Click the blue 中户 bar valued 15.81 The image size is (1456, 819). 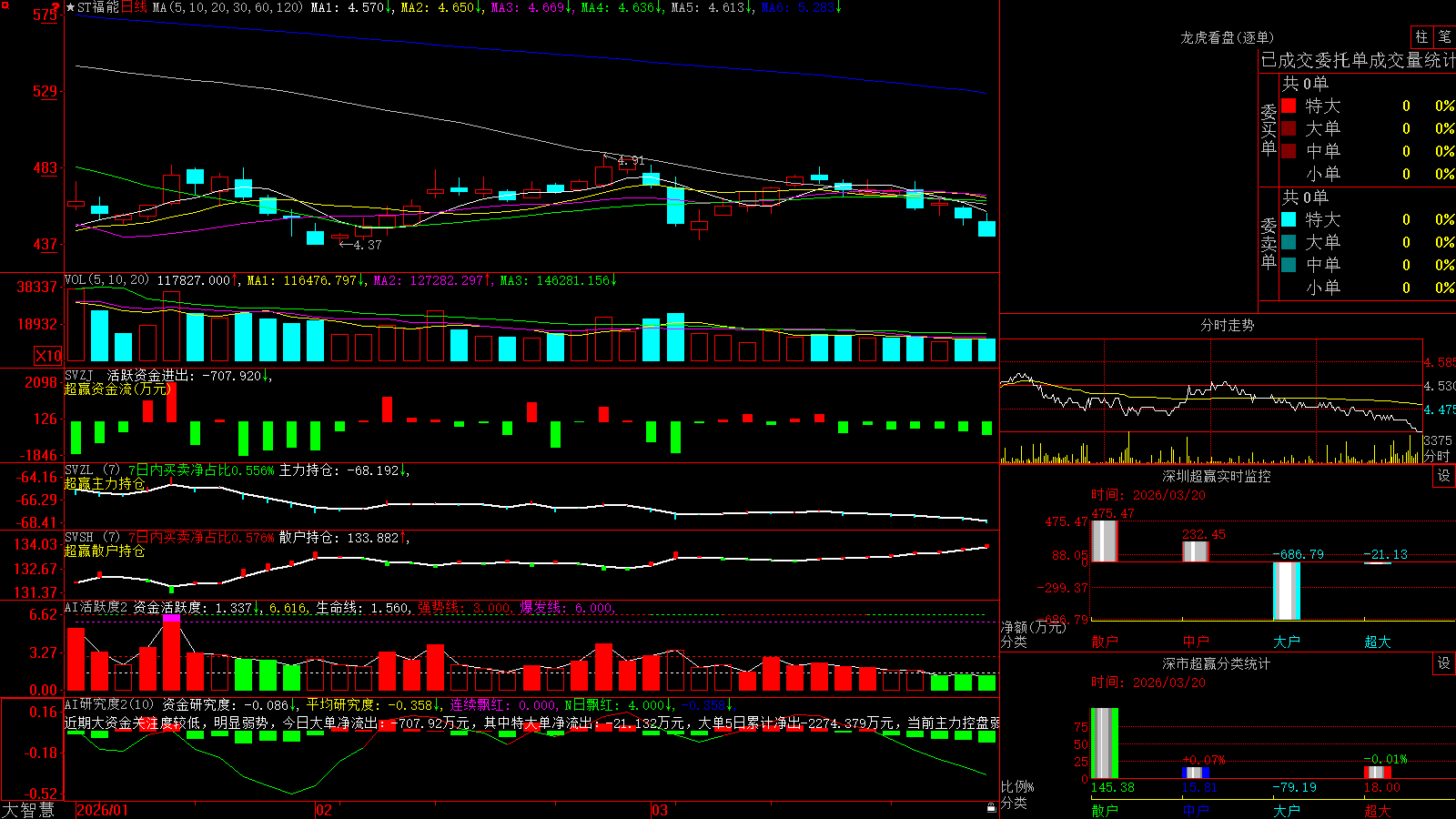[x=1196, y=773]
